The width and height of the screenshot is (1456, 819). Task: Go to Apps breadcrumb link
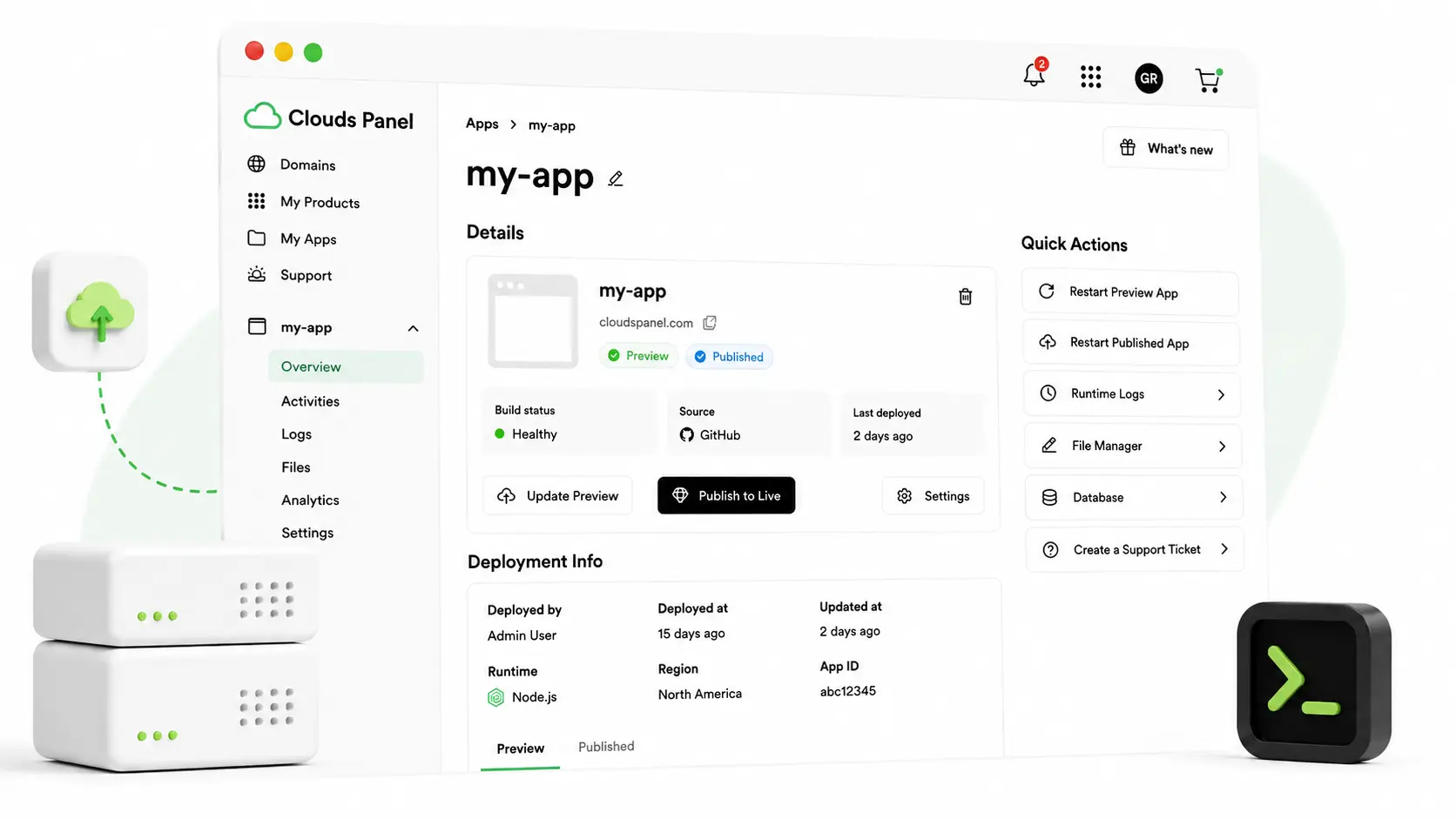pyautogui.click(x=482, y=124)
